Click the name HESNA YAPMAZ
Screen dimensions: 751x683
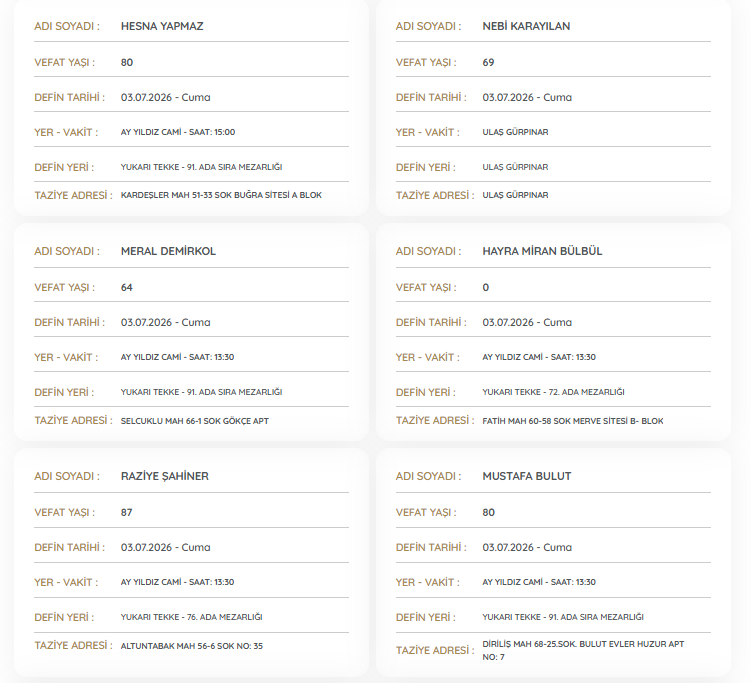[162, 26]
